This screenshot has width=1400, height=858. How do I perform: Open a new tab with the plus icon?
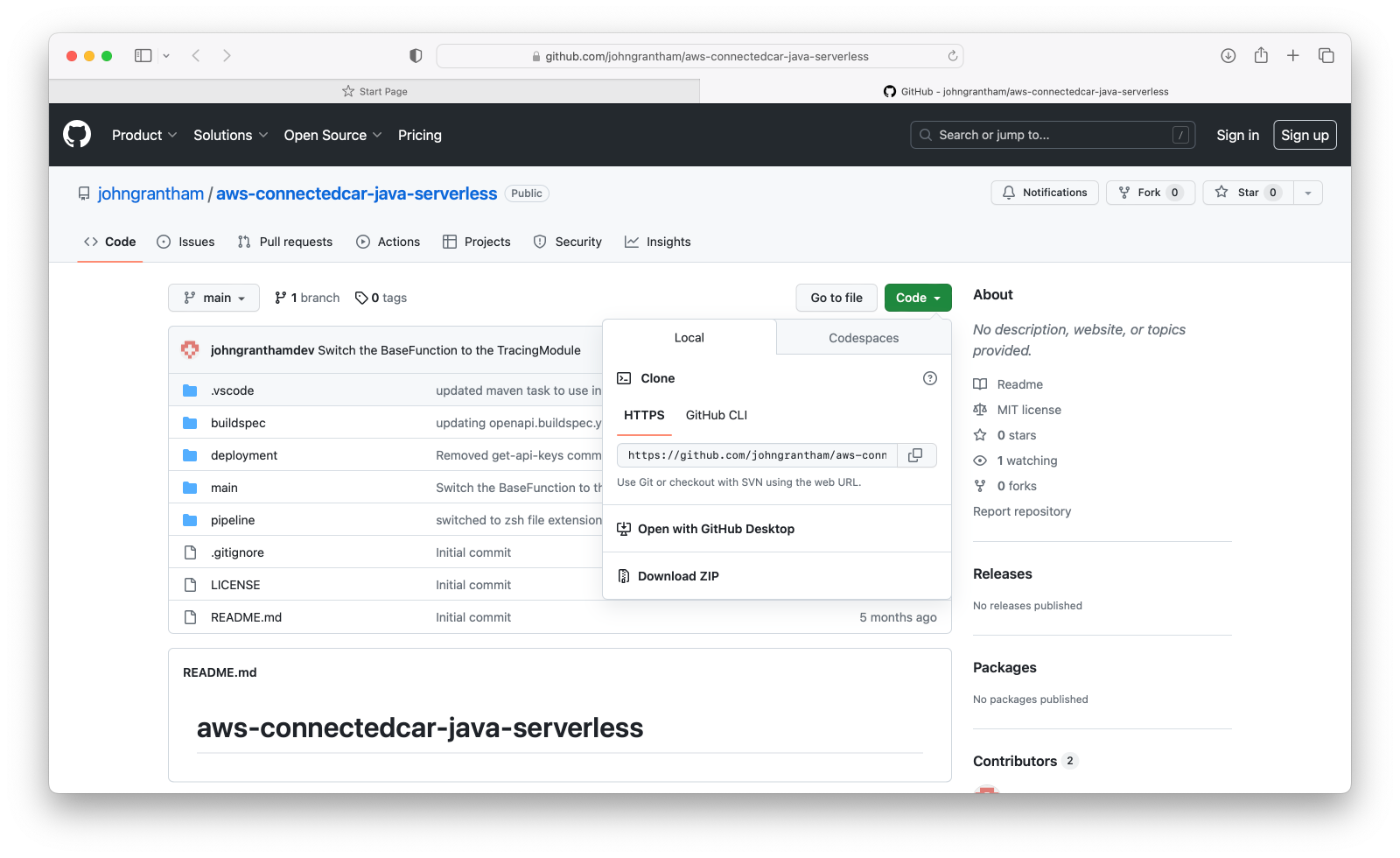(1293, 56)
